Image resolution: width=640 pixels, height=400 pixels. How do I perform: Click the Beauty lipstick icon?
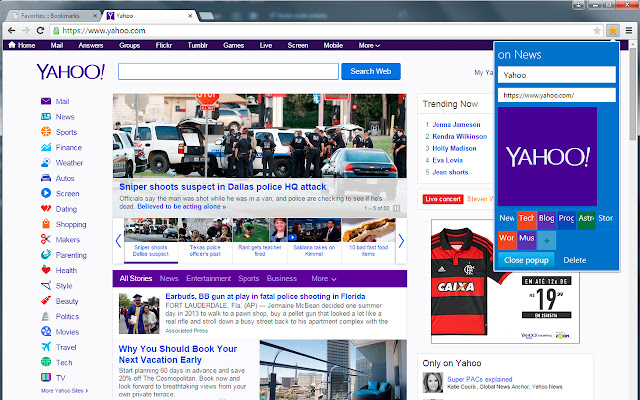[46, 301]
